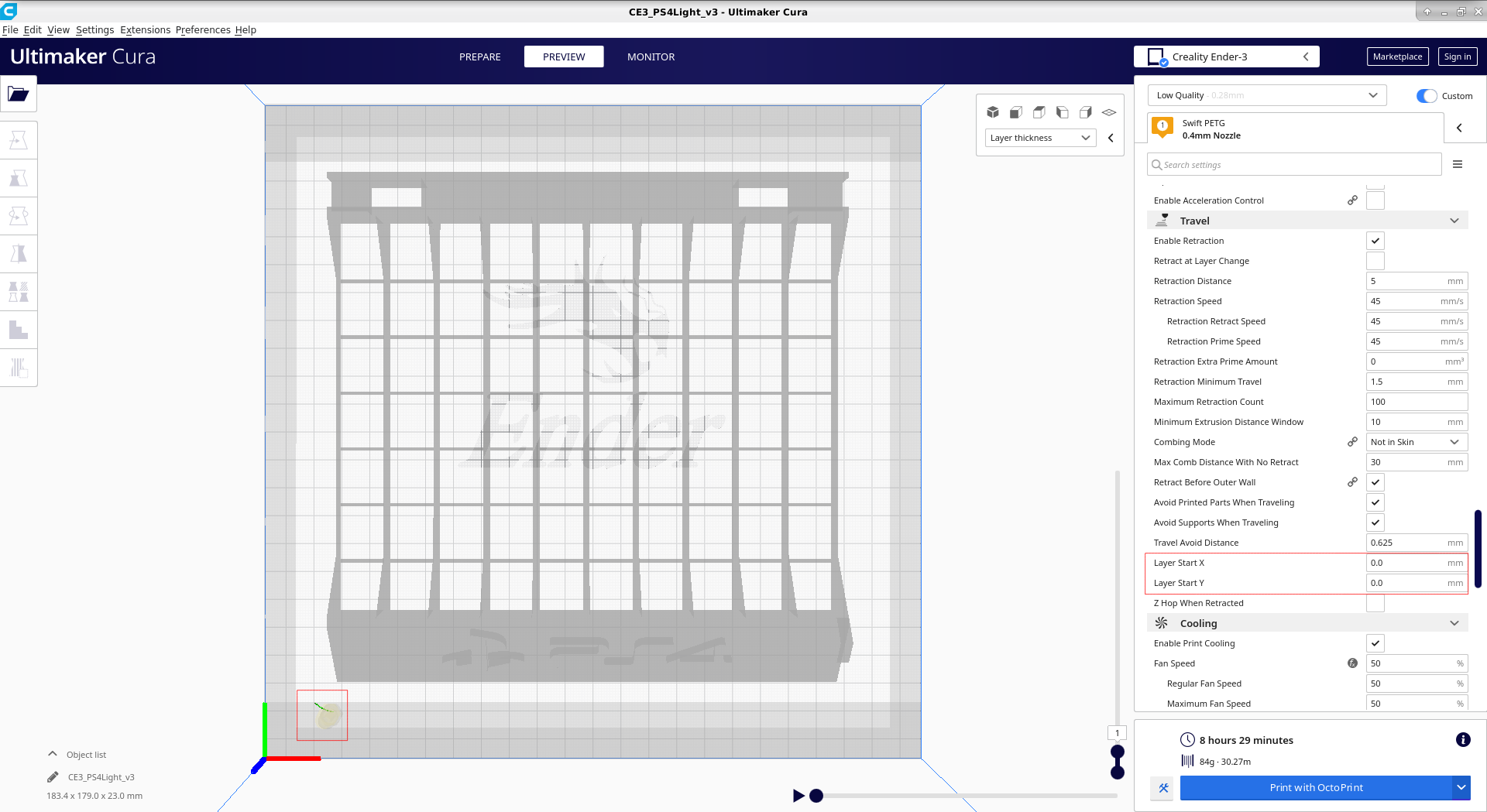The height and width of the screenshot is (812, 1487).
Task: Click the Search settings field
Action: pyautogui.click(x=1294, y=164)
